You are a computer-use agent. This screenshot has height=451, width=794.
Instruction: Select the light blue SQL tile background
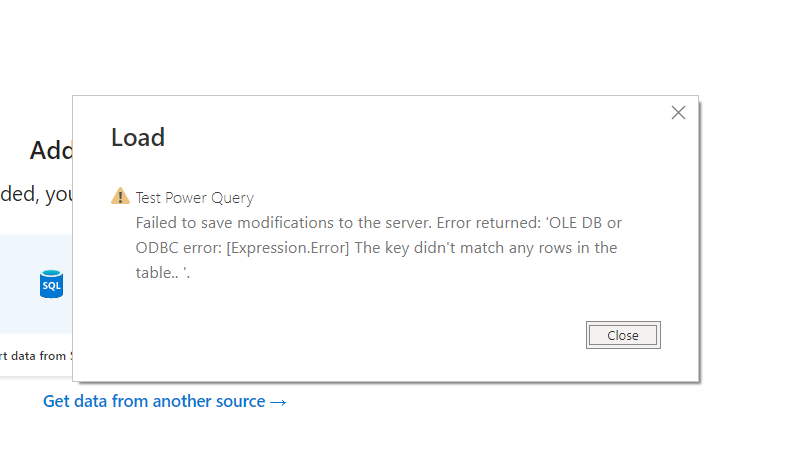[36, 283]
